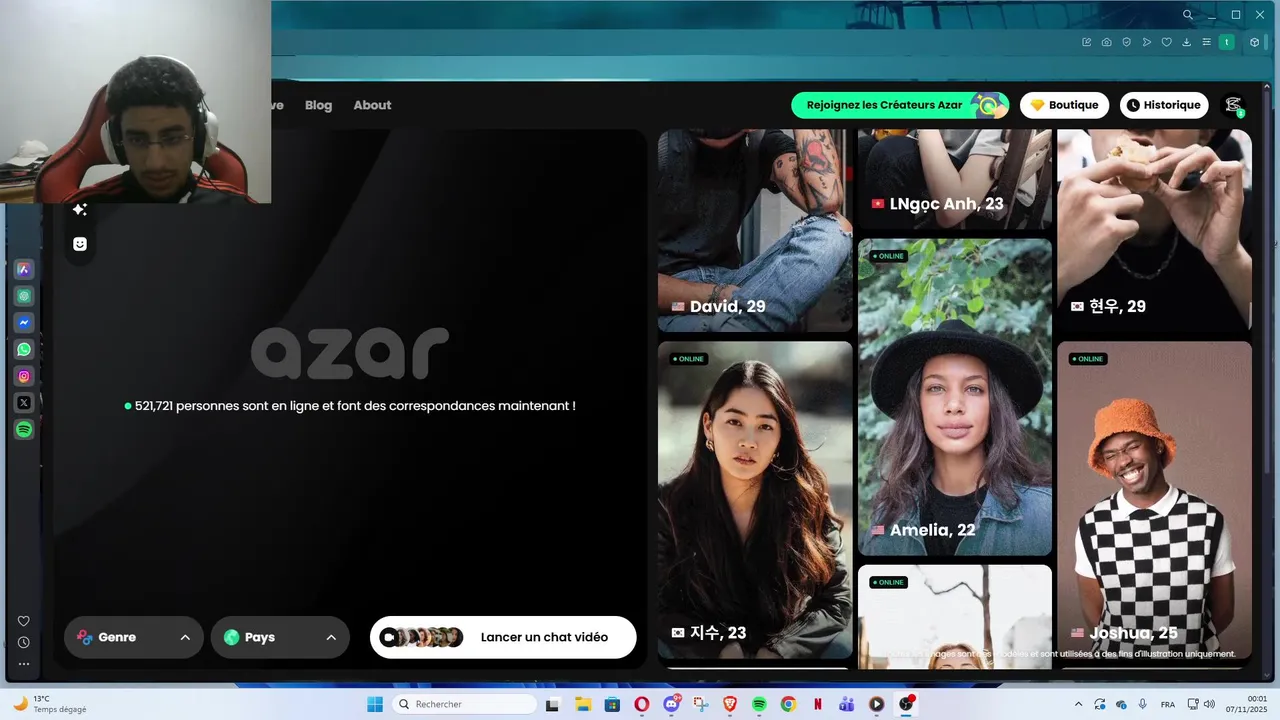Click the Windows Start button
Image resolution: width=1280 pixels, height=720 pixels.
click(x=375, y=704)
